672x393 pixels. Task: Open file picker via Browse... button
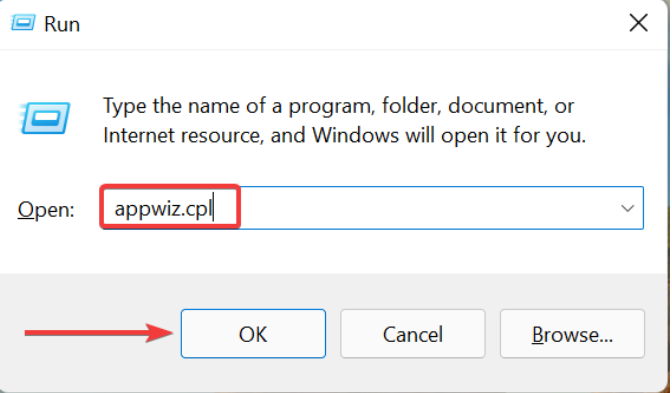(x=572, y=333)
